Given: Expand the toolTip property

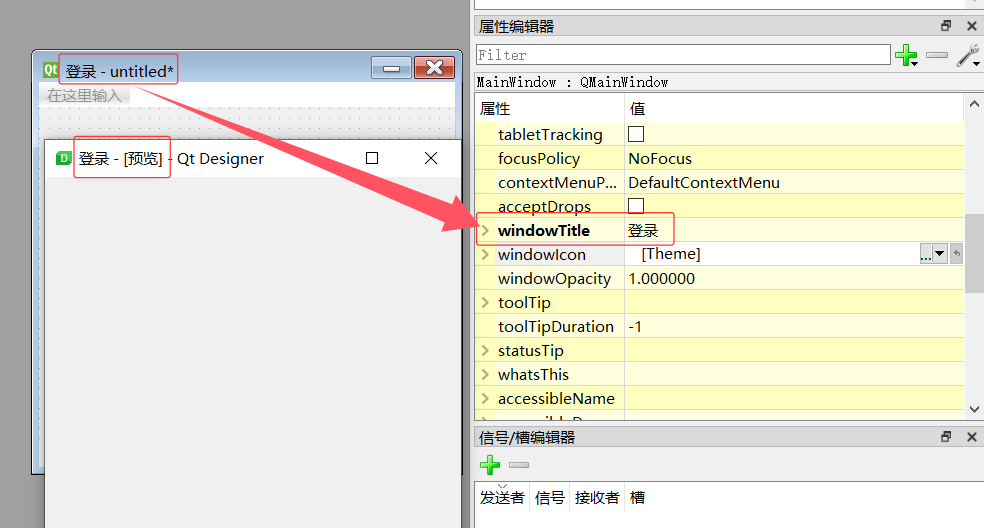Looking at the screenshot, I should coord(485,302).
